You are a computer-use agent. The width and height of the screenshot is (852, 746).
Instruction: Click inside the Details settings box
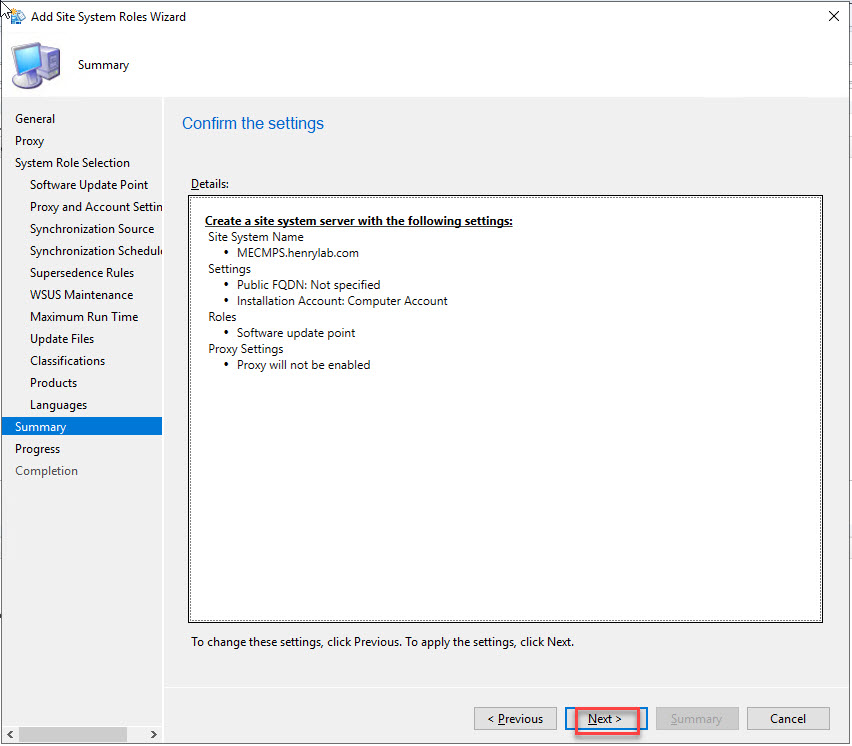coord(505,480)
